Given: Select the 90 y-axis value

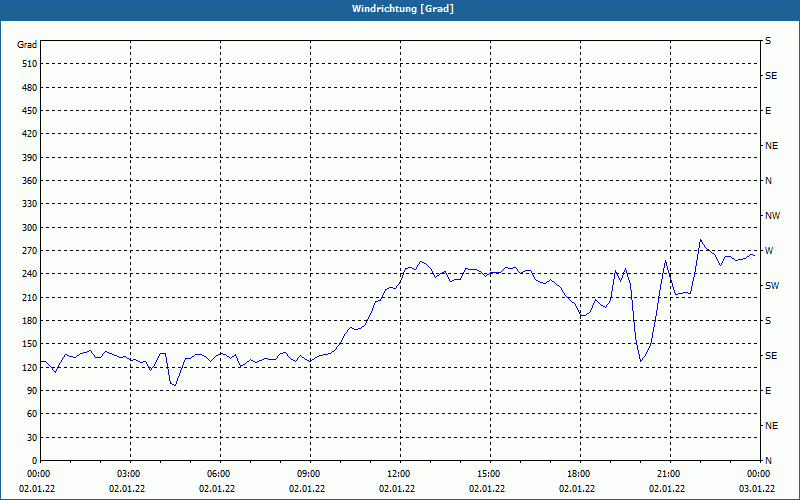Looking at the screenshot, I should coord(32,391).
